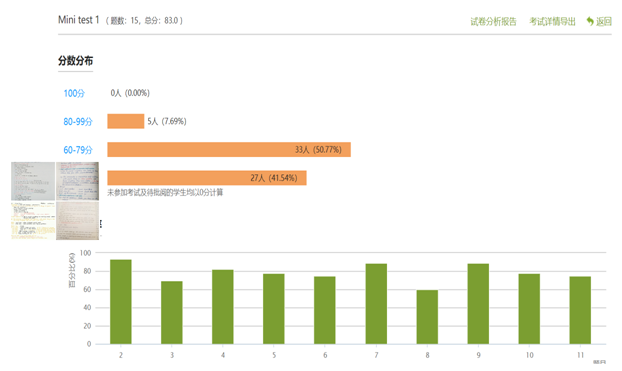Open the bottom-right paper photo thumbnail
The image size is (622, 371).
77,221
